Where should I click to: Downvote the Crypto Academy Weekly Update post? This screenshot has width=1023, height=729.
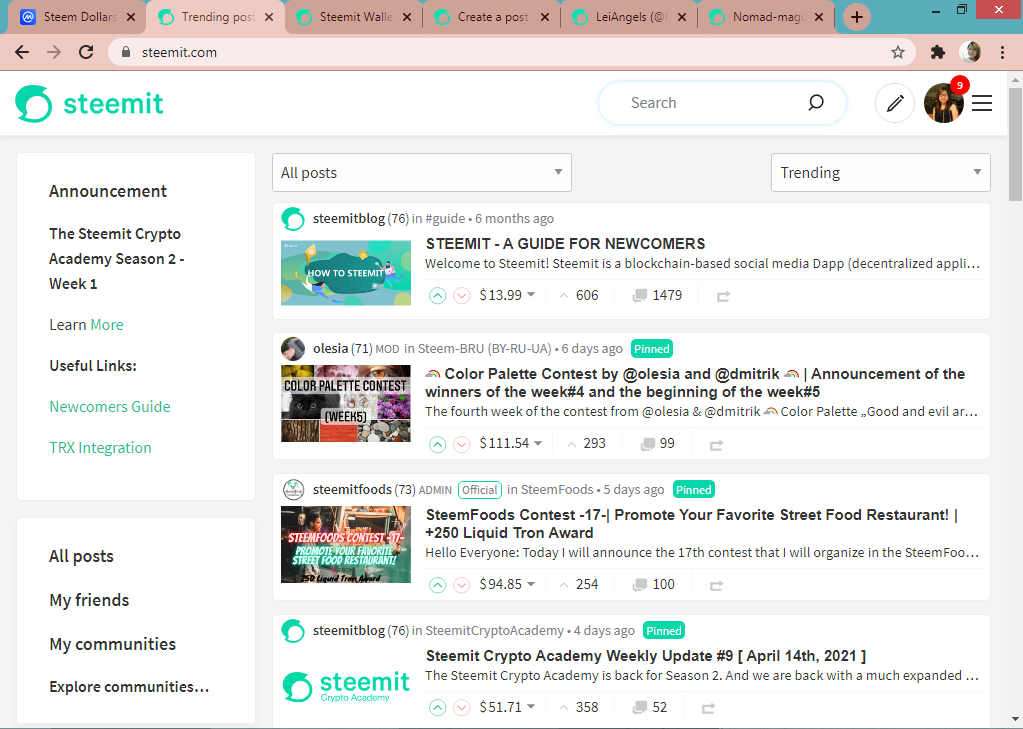pyautogui.click(x=461, y=707)
